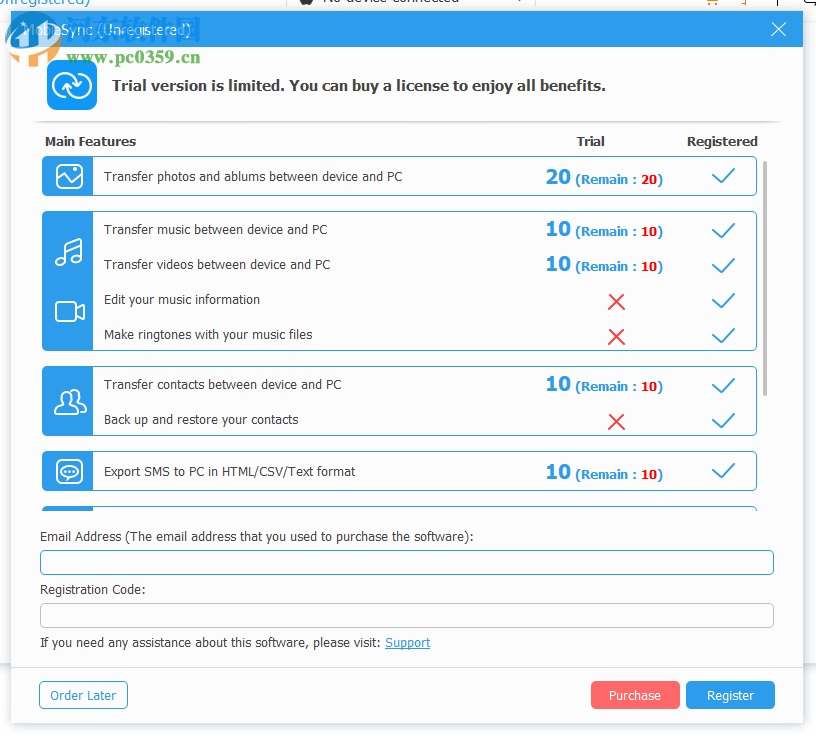Click red X for Make ringtones row
The width and height of the screenshot is (816, 736).
[616, 337]
